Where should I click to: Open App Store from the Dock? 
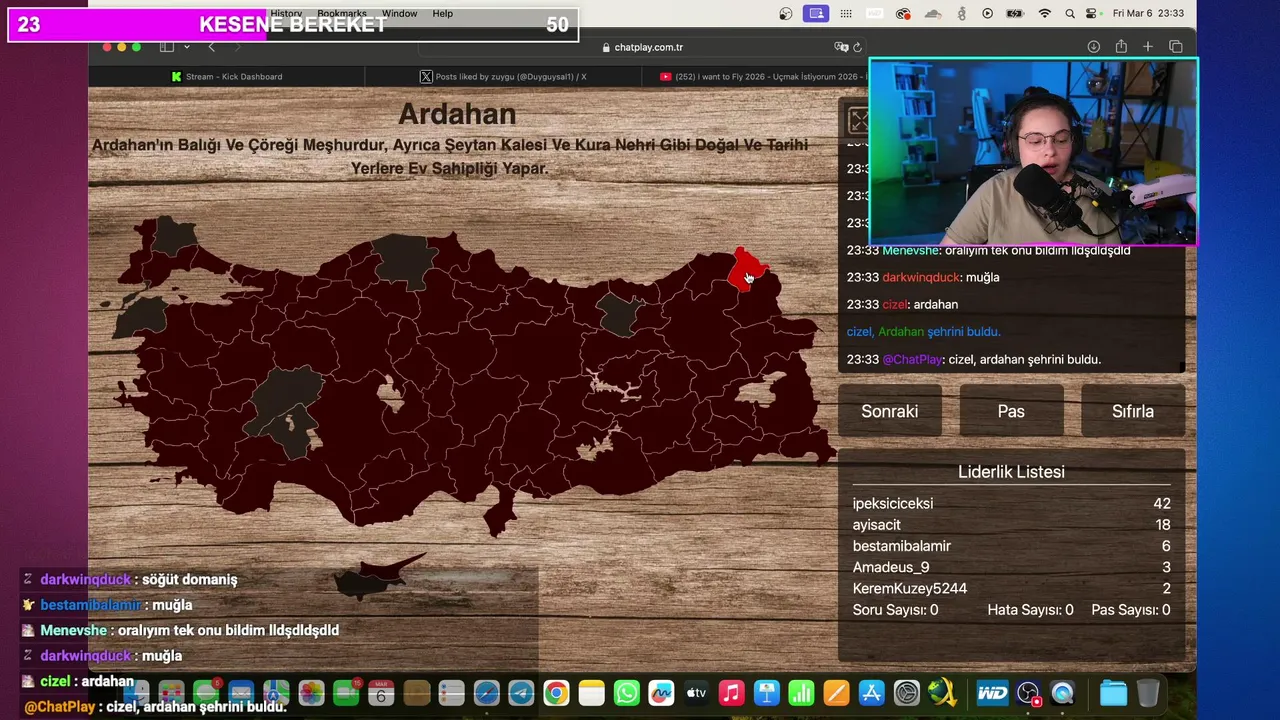coord(871,693)
